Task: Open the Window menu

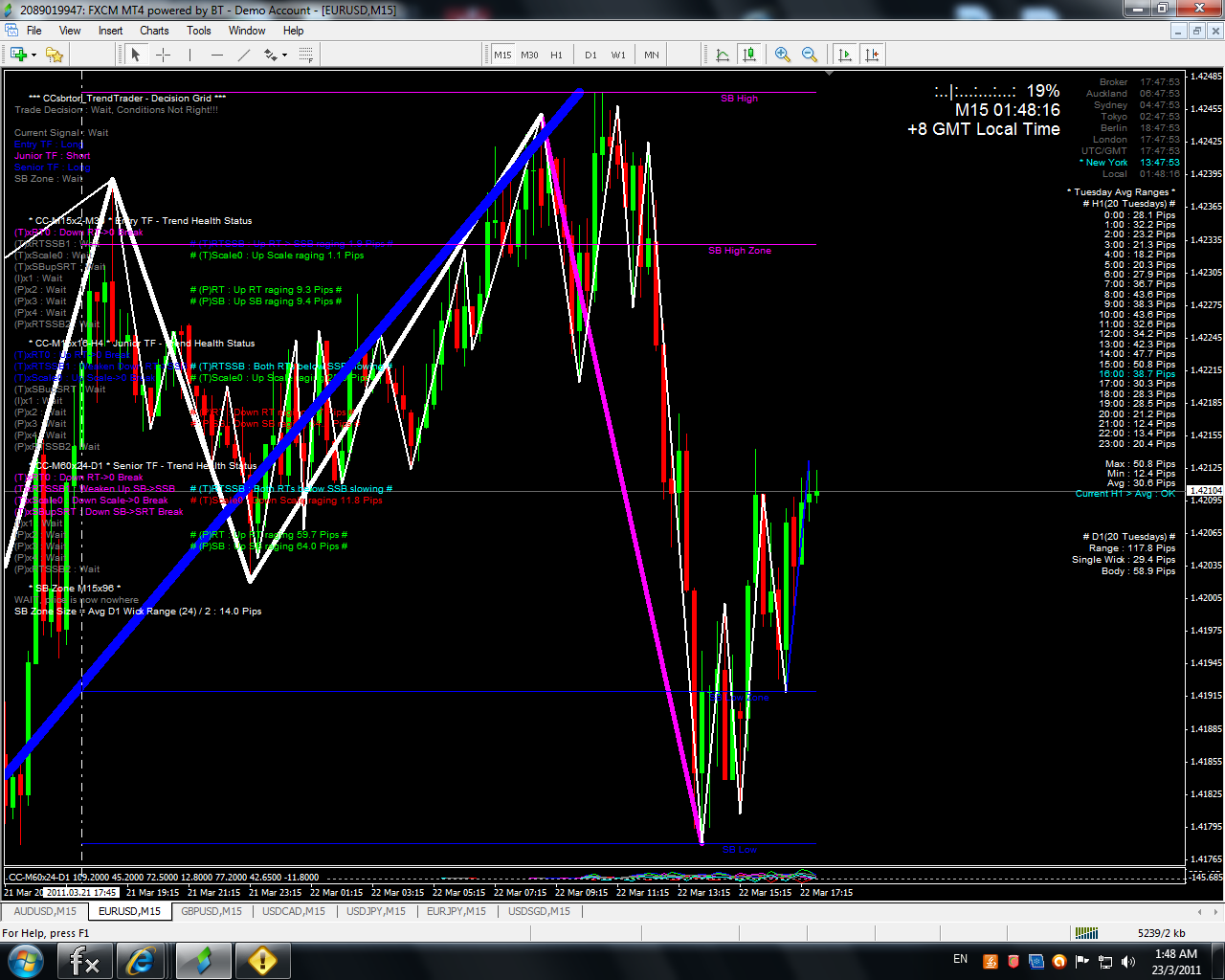Action: [247, 31]
